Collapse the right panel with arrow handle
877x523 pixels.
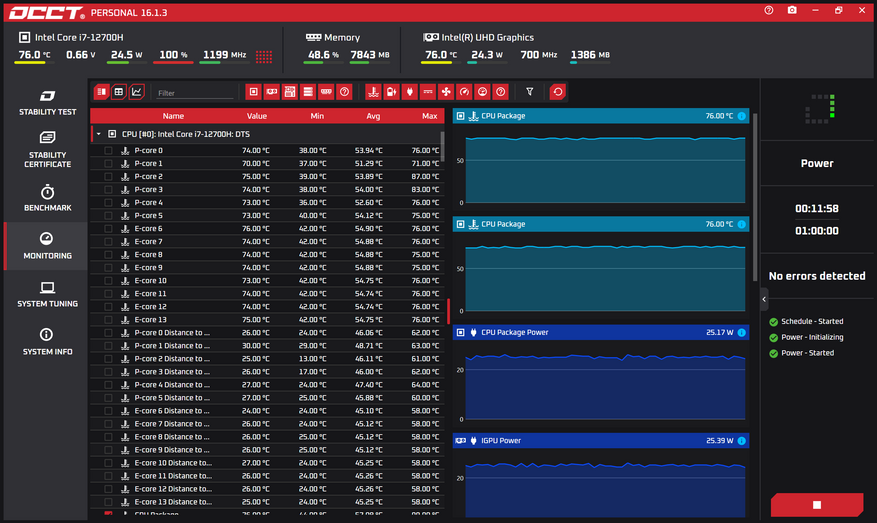pos(764,299)
